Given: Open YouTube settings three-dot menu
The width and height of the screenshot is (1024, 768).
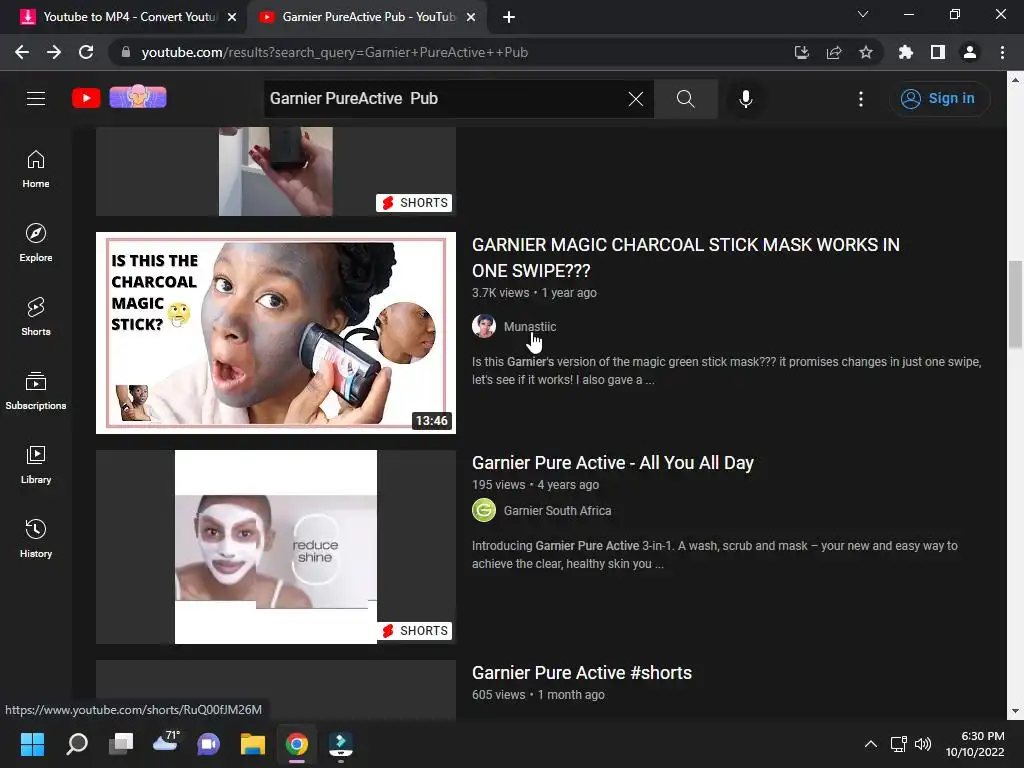Looking at the screenshot, I should 861,99.
